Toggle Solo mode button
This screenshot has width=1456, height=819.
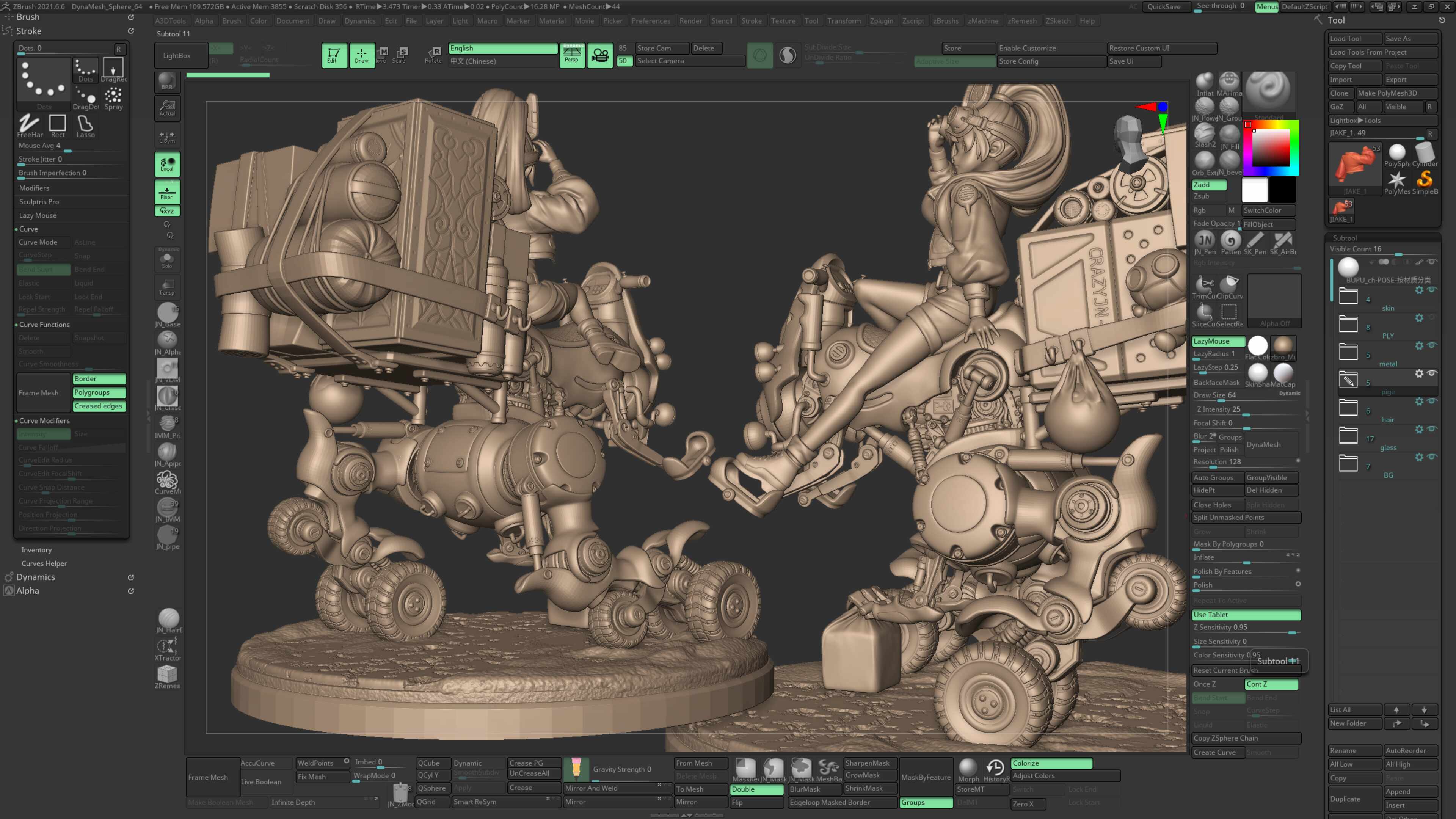167,259
